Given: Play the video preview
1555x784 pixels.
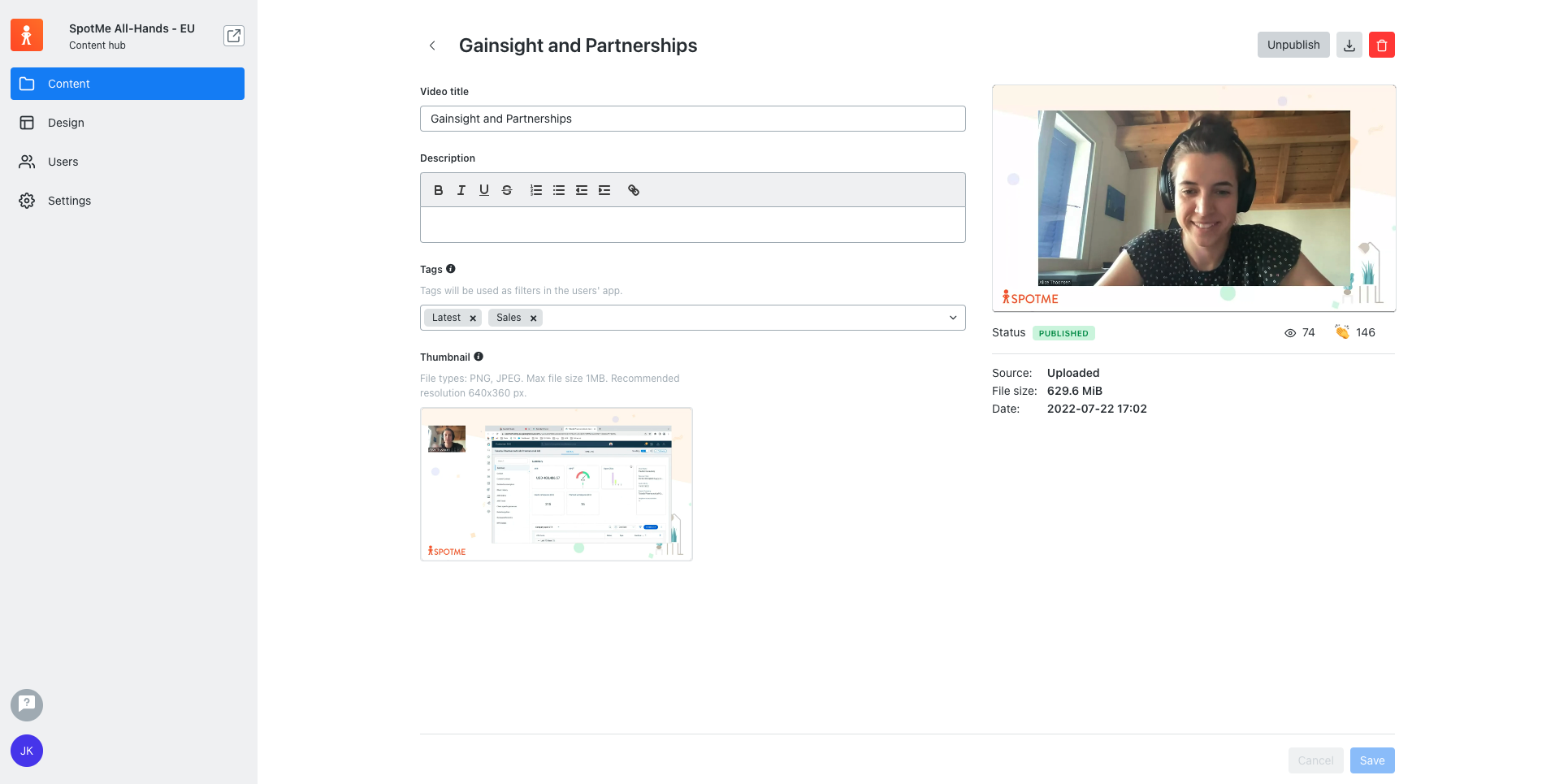Looking at the screenshot, I should 1194,198.
